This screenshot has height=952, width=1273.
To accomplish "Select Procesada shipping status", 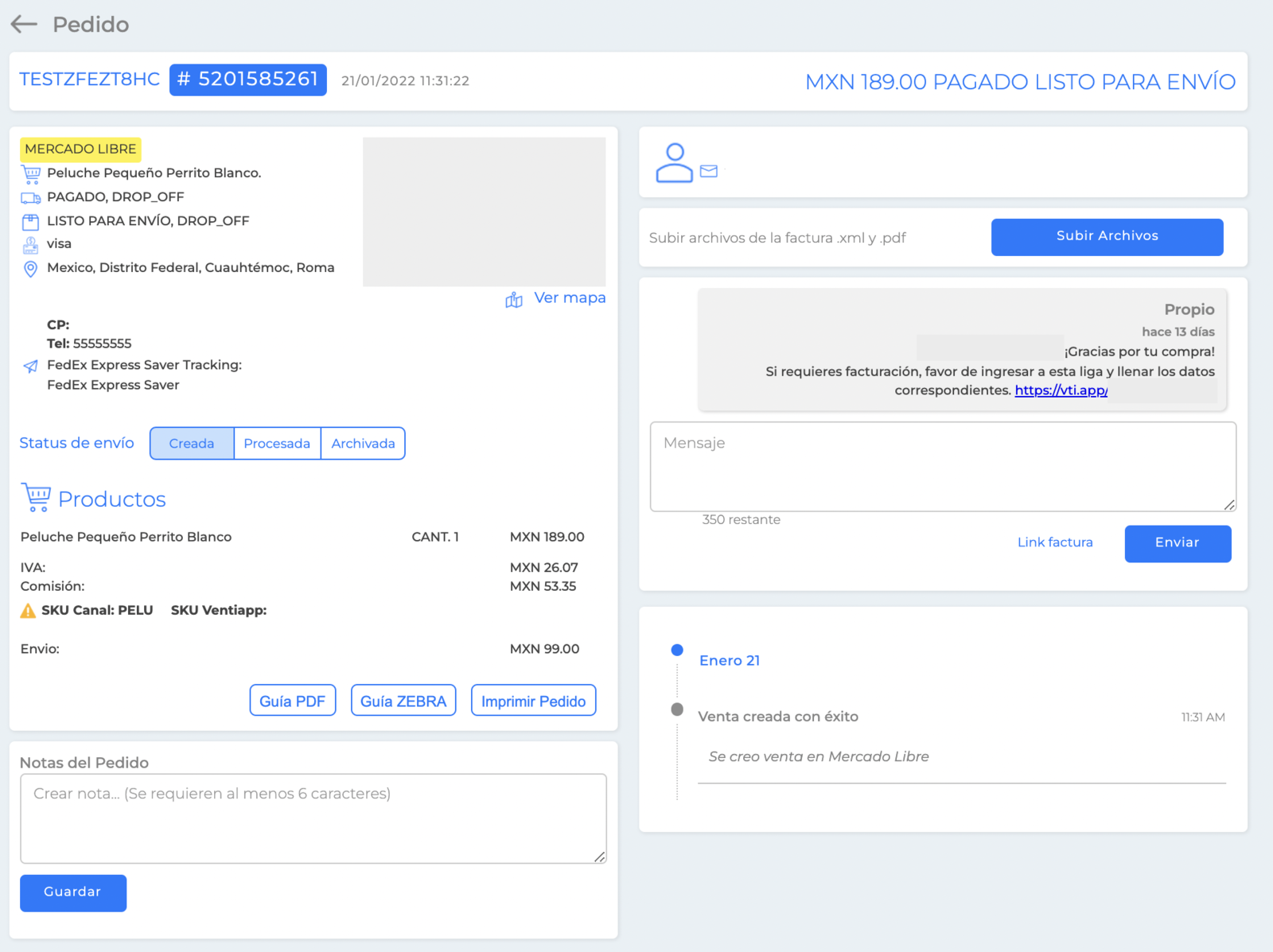I will pos(277,444).
